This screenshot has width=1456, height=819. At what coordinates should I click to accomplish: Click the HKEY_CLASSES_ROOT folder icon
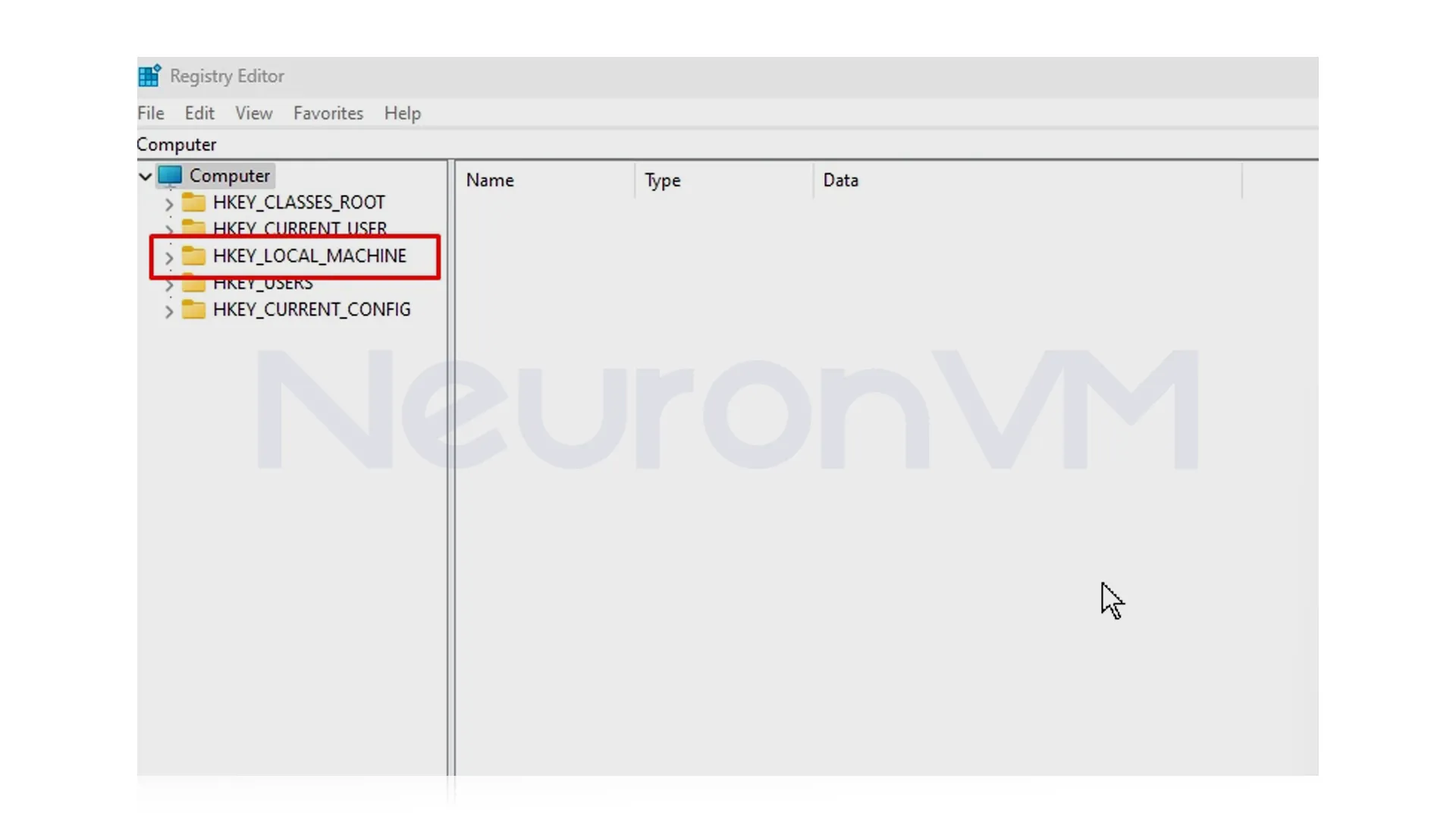[x=193, y=202]
